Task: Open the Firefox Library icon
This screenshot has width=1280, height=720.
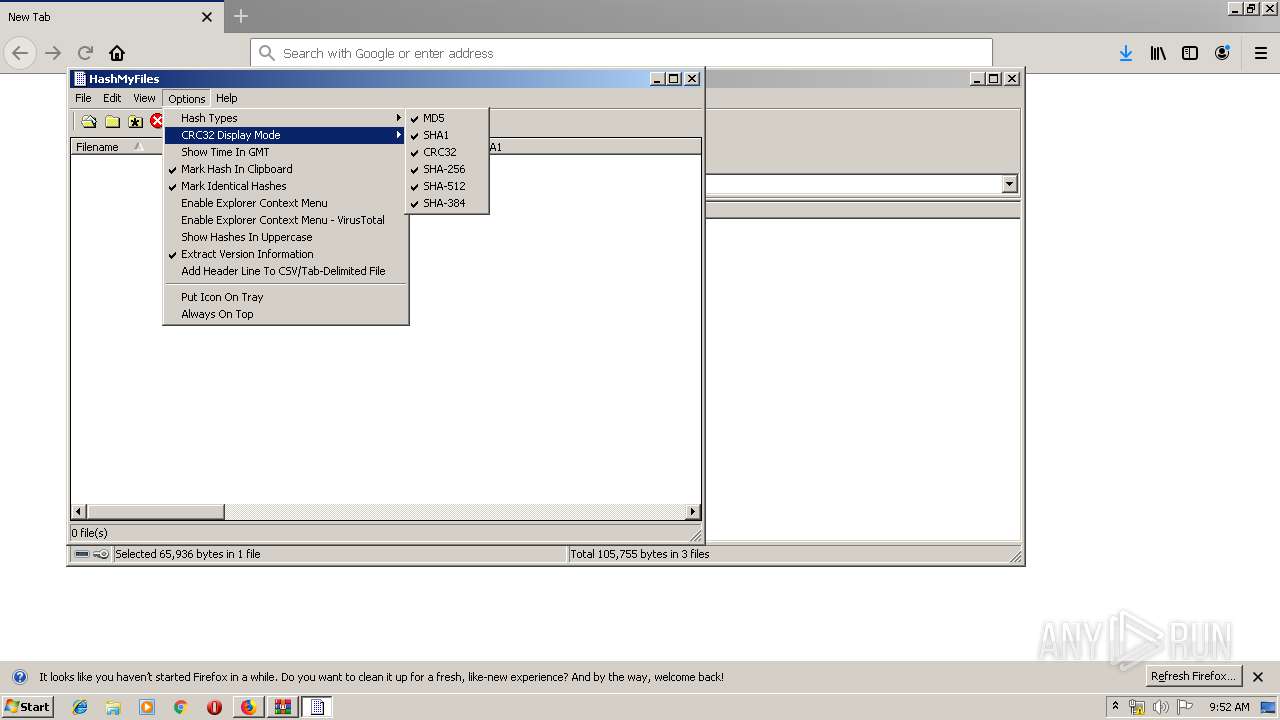Action: [1158, 53]
